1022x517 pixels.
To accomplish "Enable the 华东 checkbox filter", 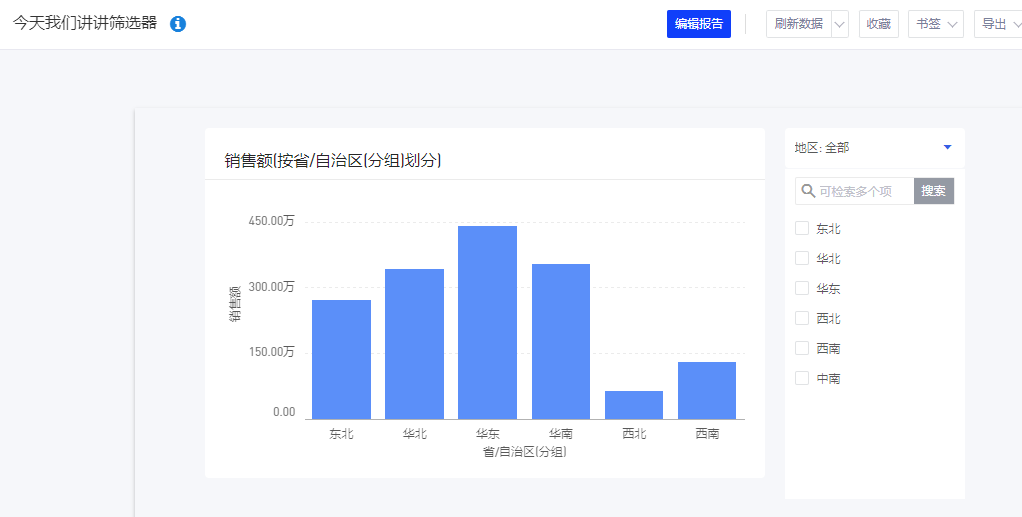I will tap(802, 288).
